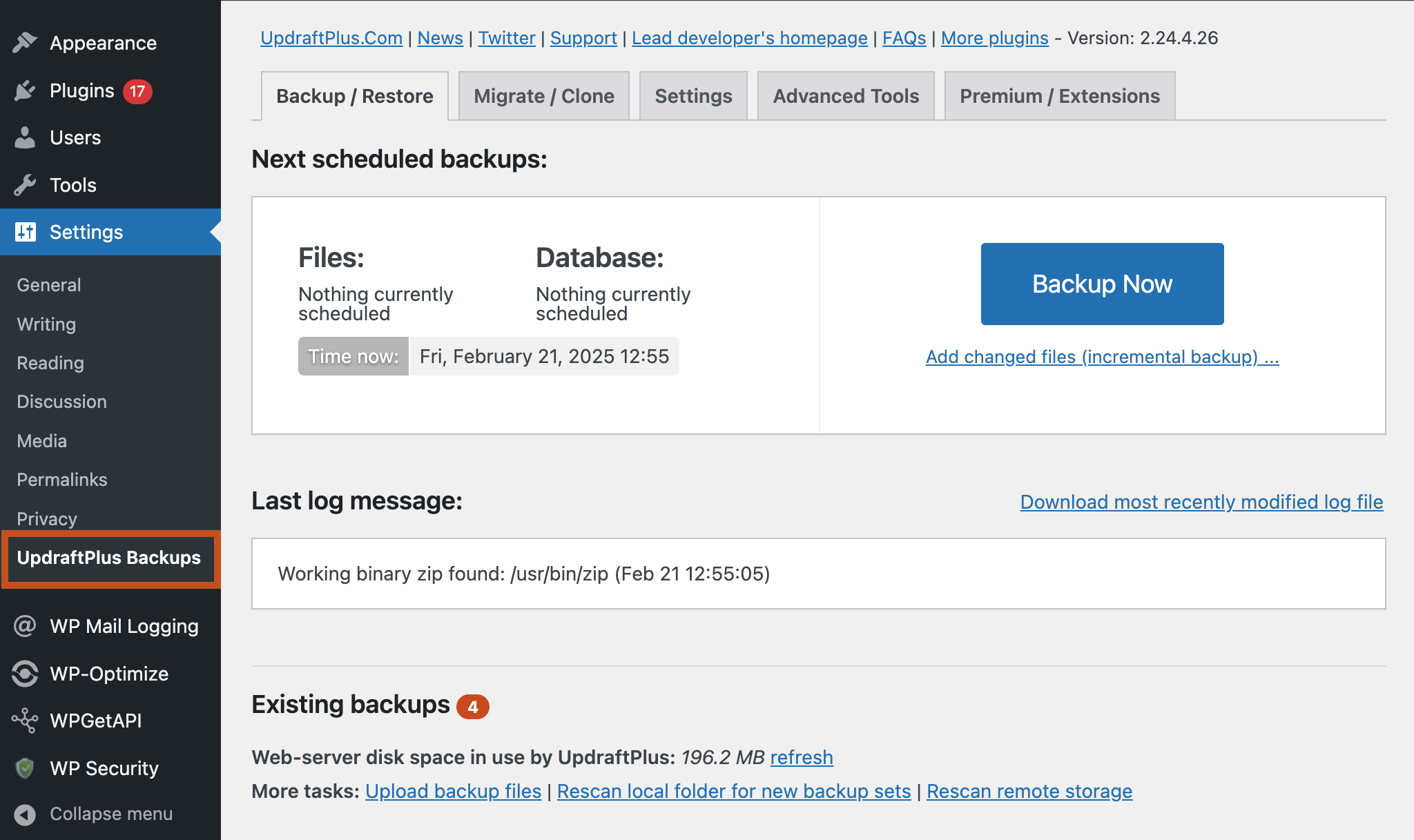Open WP Security via the shield icon
The height and width of the screenshot is (840, 1414).
(26, 768)
